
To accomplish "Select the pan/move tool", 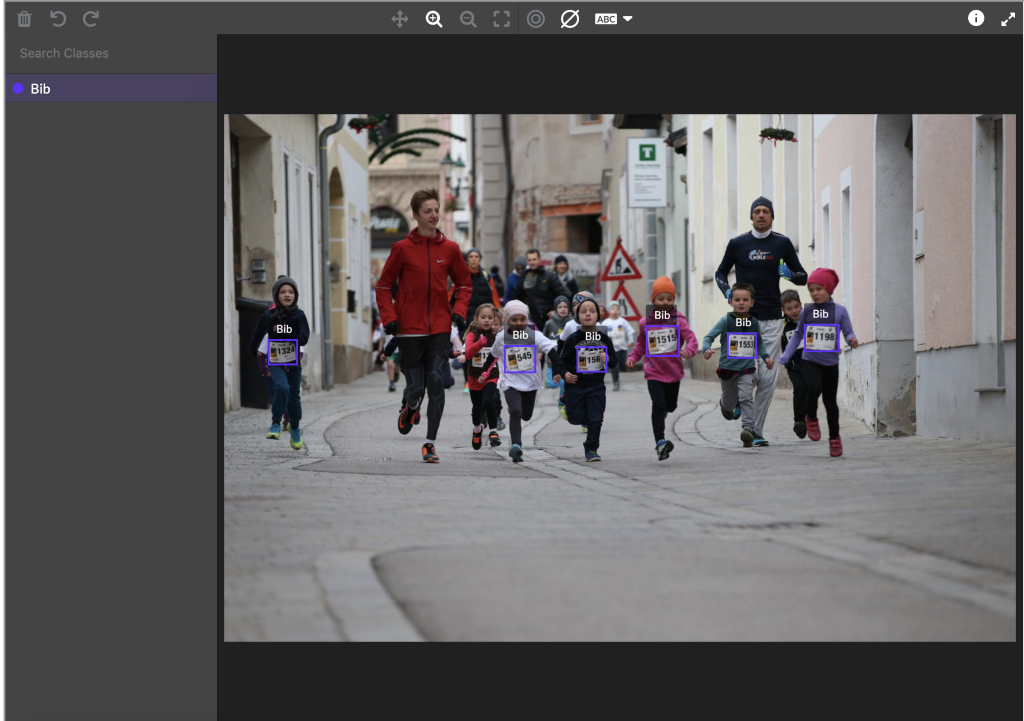I will pyautogui.click(x=399, y=19).
